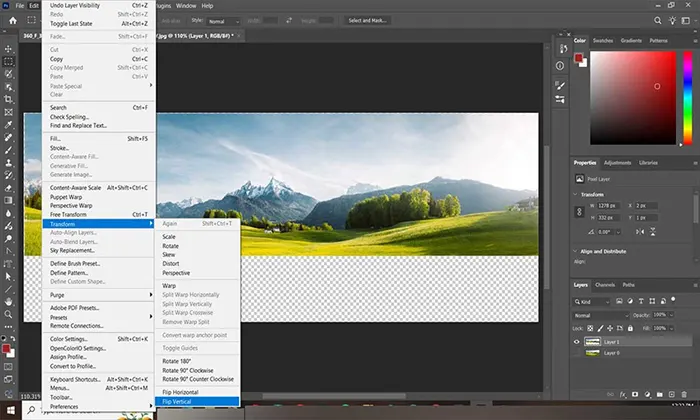Image resolution: width=700 pixels, height=420 pixels.
Task: Click the Home icon in options bar
Action: click(x=13, y=21)
